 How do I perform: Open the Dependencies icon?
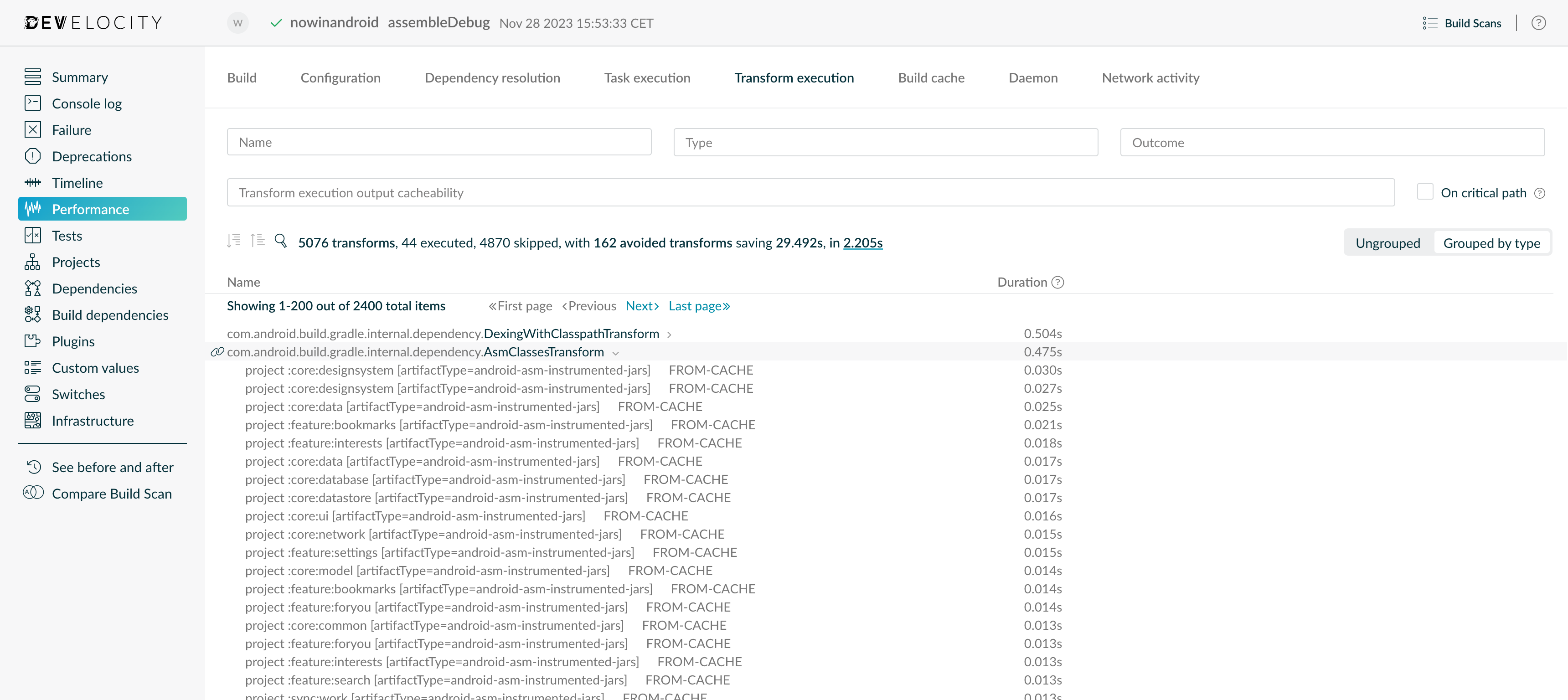tap(33, 288)
